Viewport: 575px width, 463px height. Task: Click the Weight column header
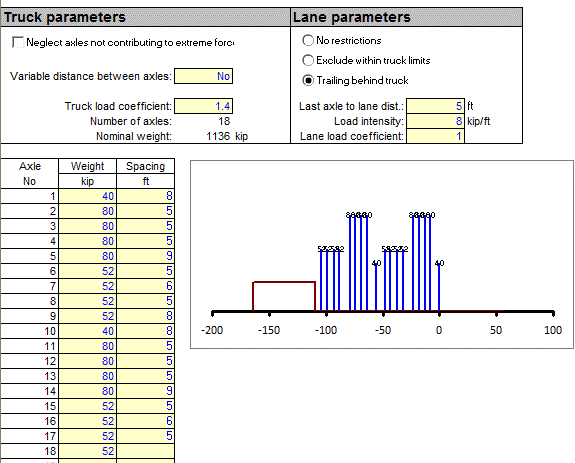(x=88, y=166)
